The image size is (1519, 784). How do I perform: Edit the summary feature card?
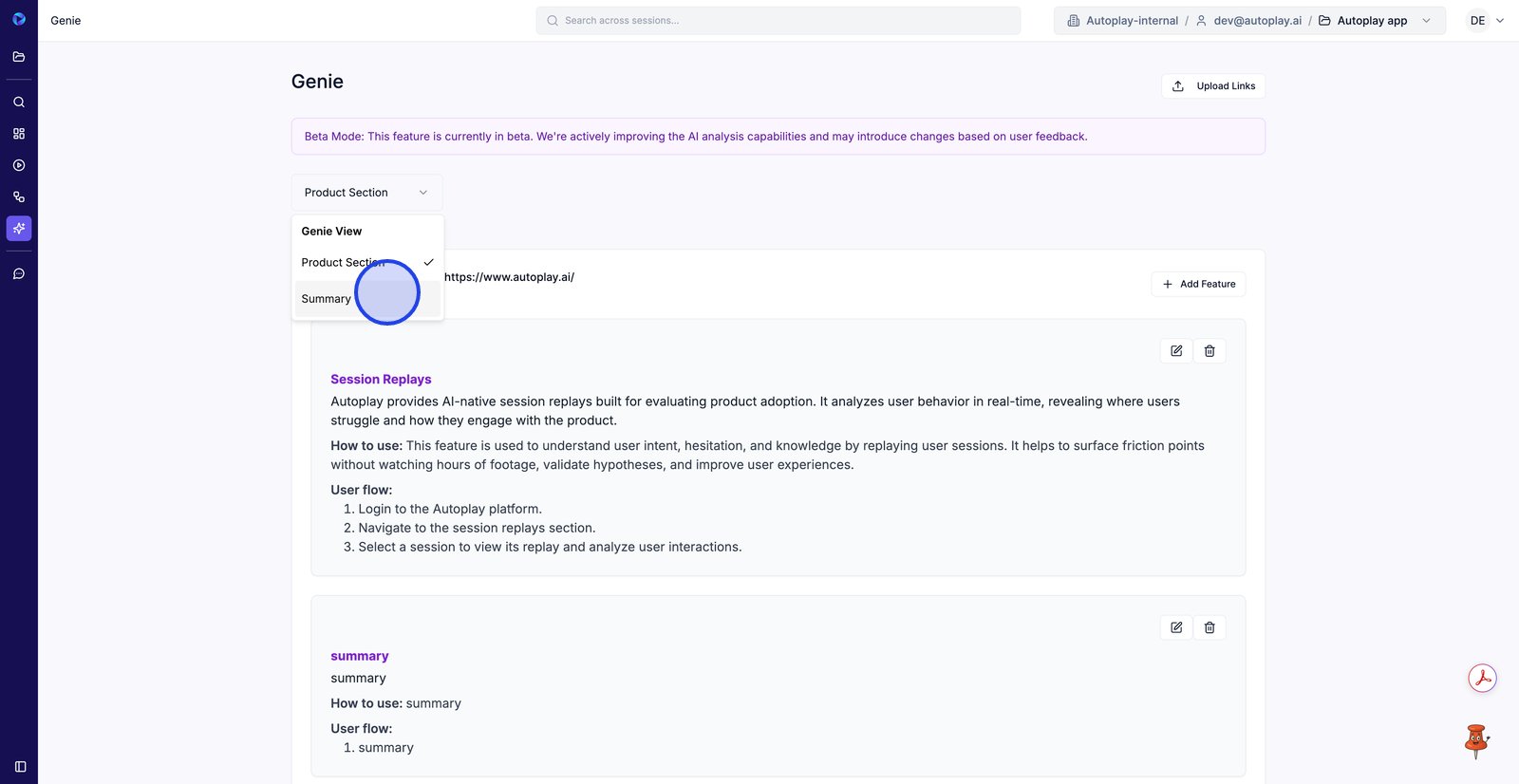1176,627
